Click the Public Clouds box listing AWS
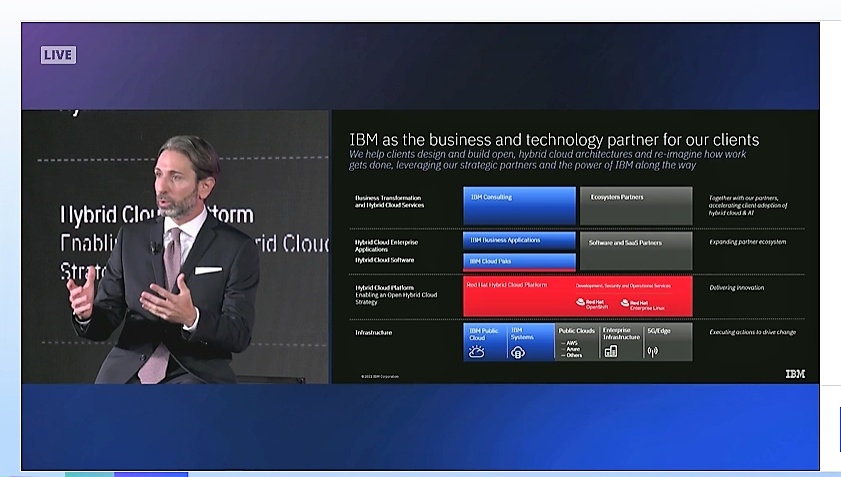The height and width of the screenshot is (477, 841). tap(576, 341)
